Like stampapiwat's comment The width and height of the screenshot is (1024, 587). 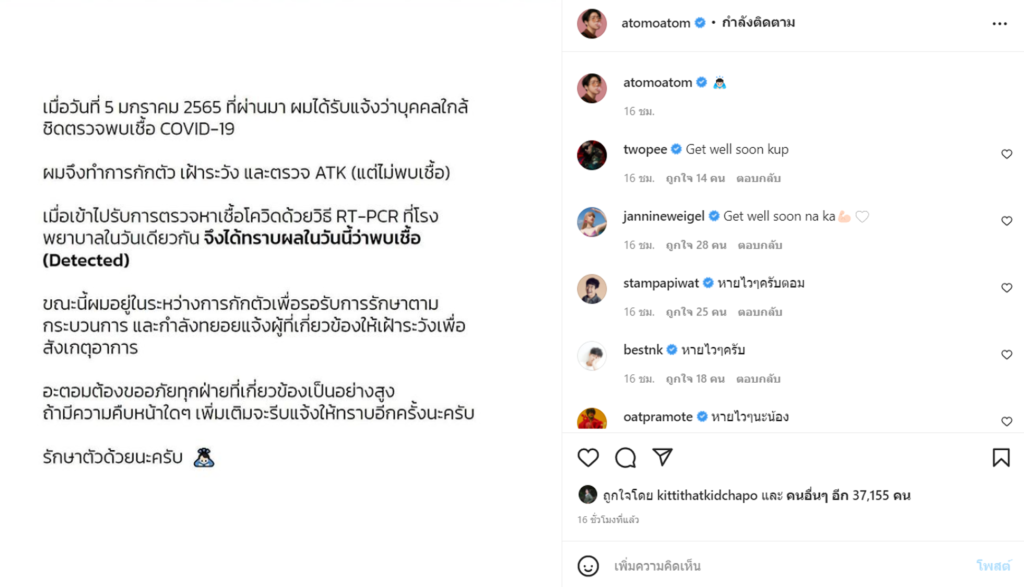pos(1006,288)
